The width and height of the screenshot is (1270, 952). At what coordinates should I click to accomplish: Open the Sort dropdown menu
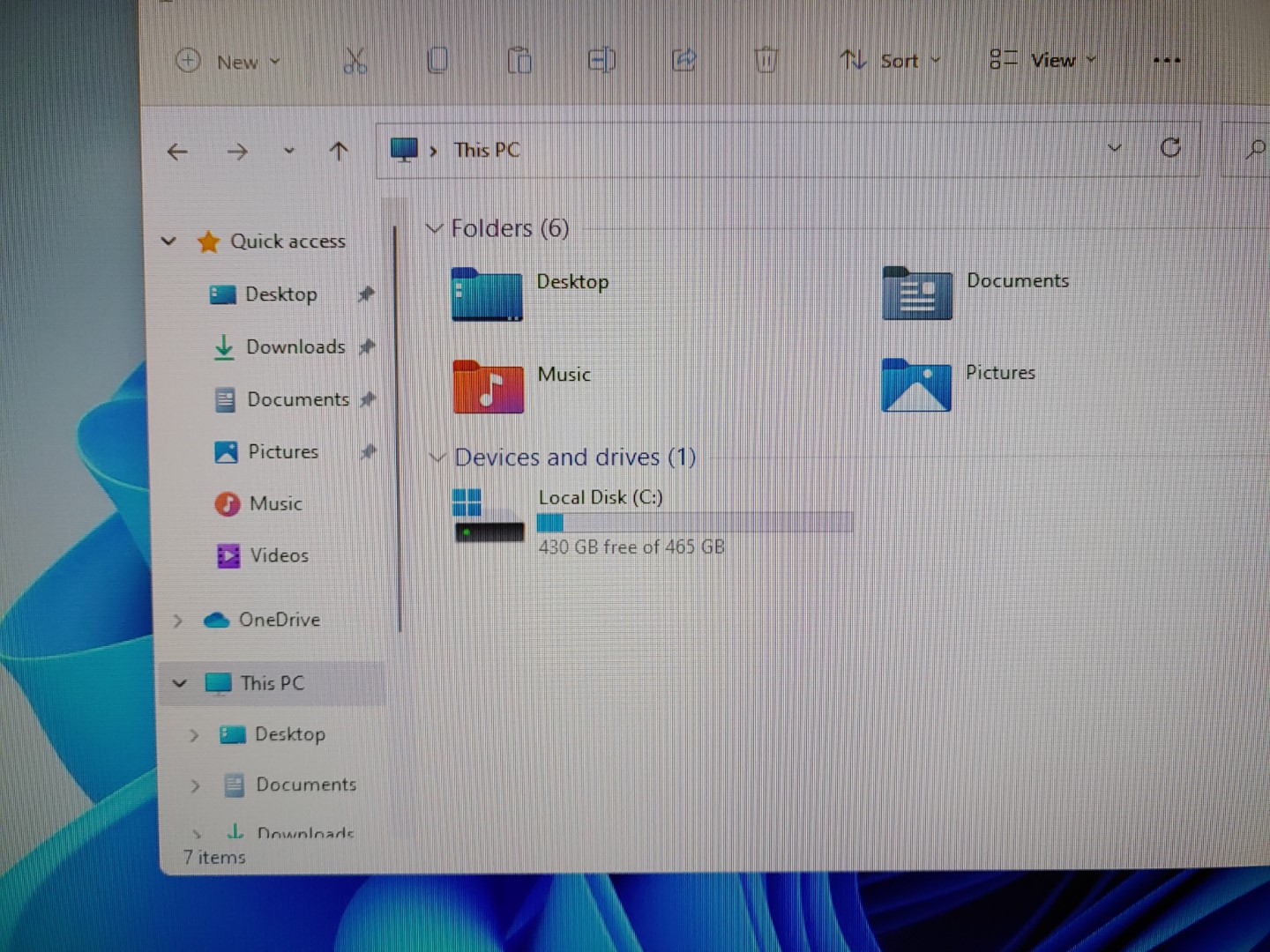point(890,61)
